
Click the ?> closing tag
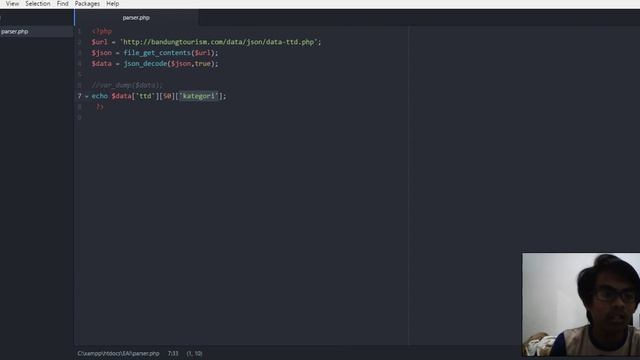point(100,107)
